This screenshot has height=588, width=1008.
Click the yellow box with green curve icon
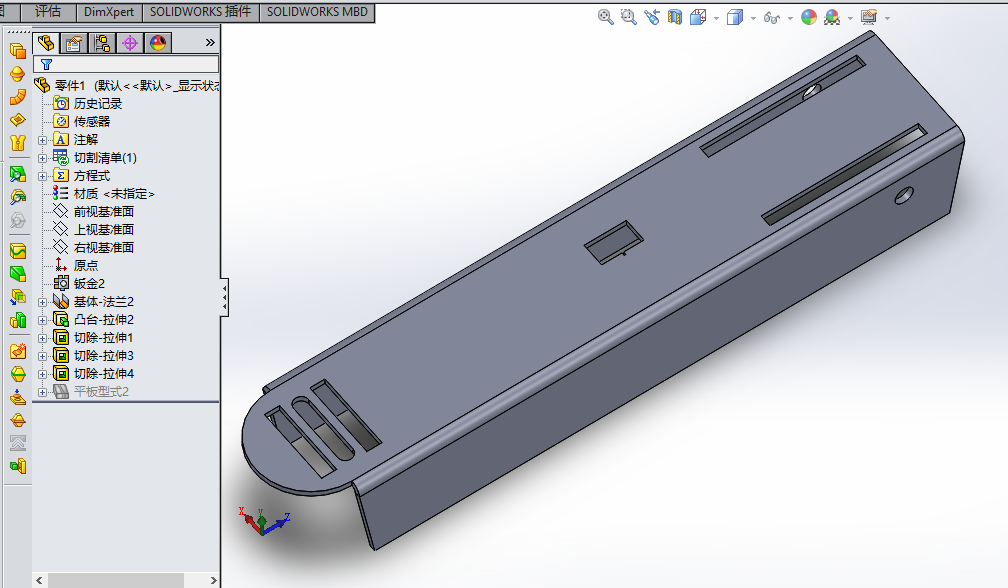click(x=17, y=251)
